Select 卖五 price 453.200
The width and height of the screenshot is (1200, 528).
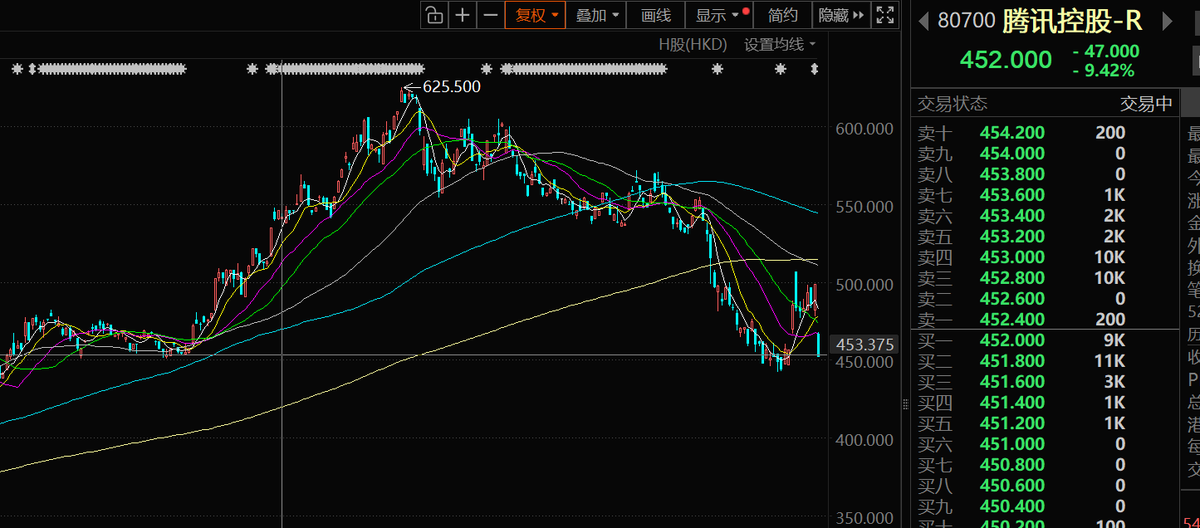click(1012, 237)
